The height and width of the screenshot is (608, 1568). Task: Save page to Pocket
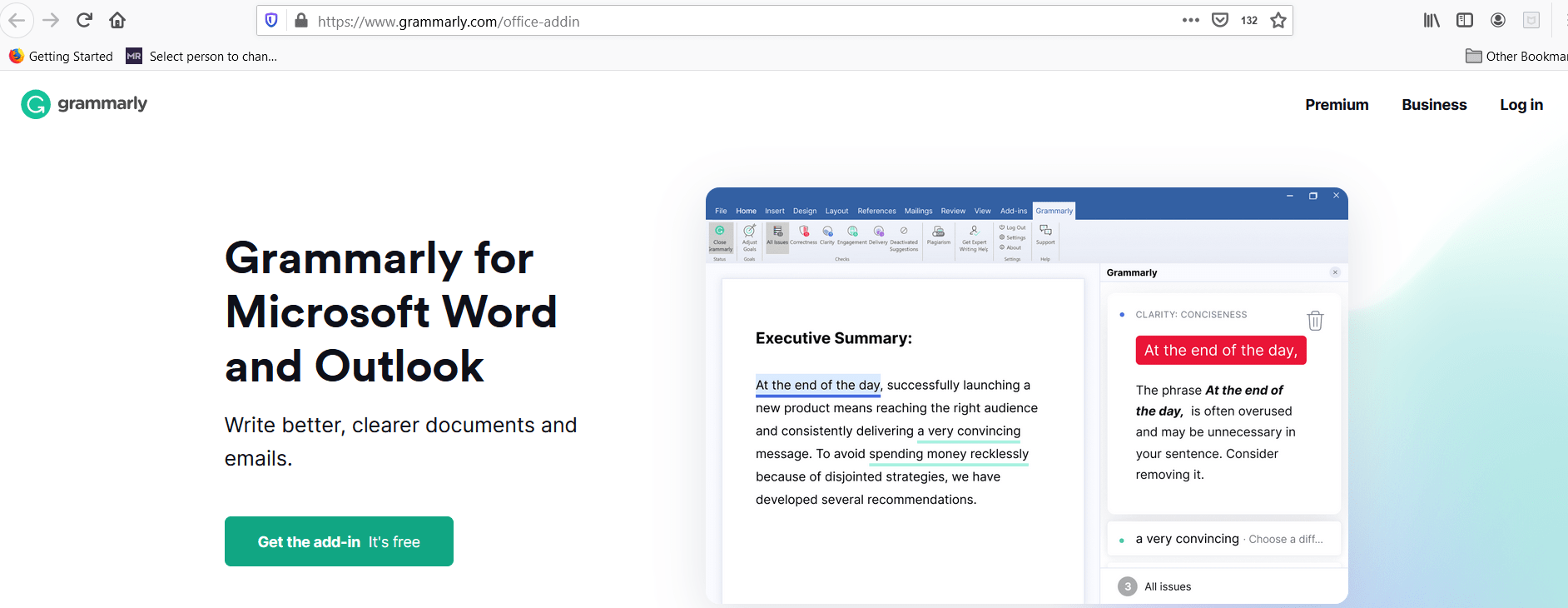[x=1220, y=20]
